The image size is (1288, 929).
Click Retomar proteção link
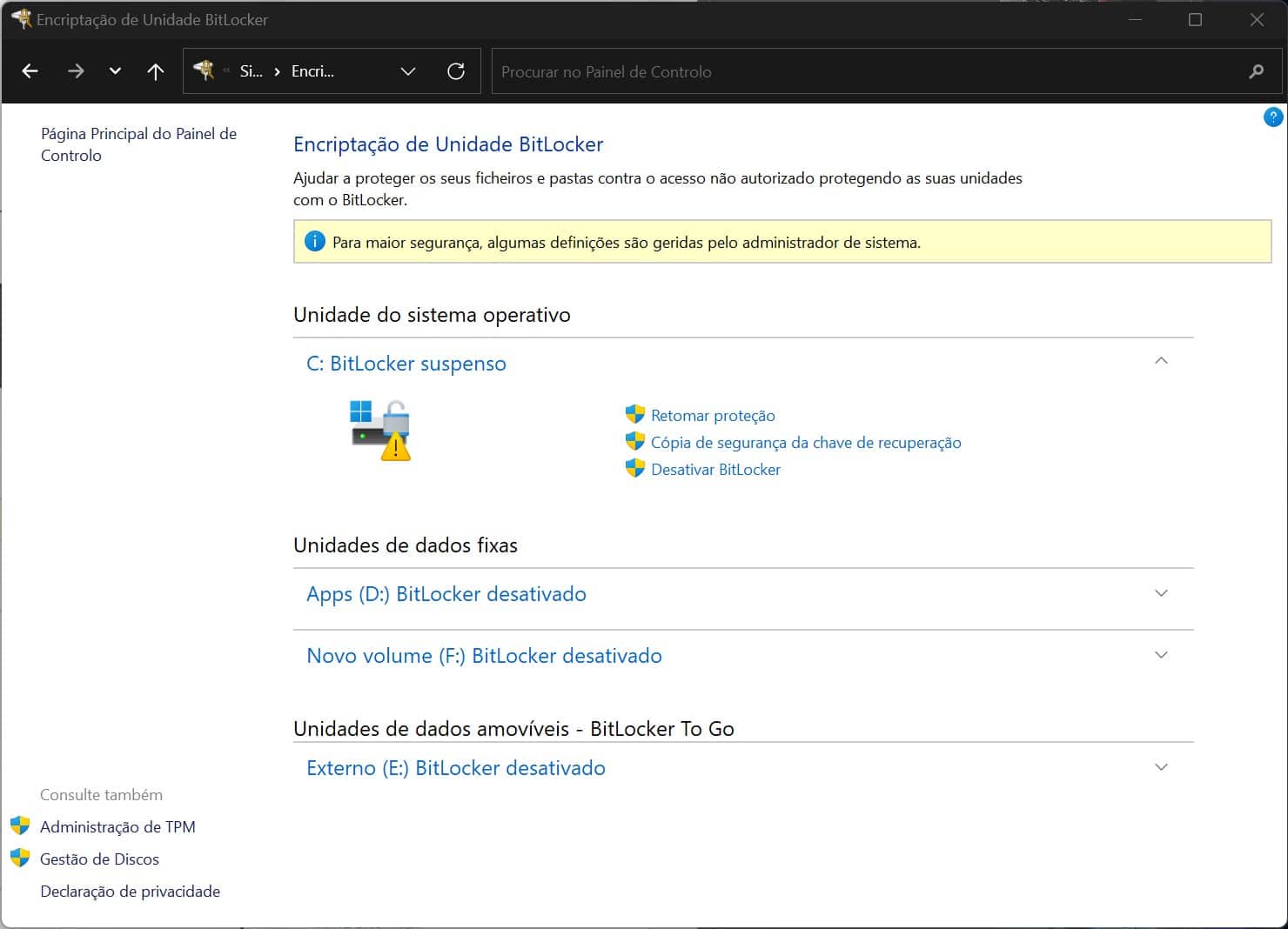click(712, 416)
